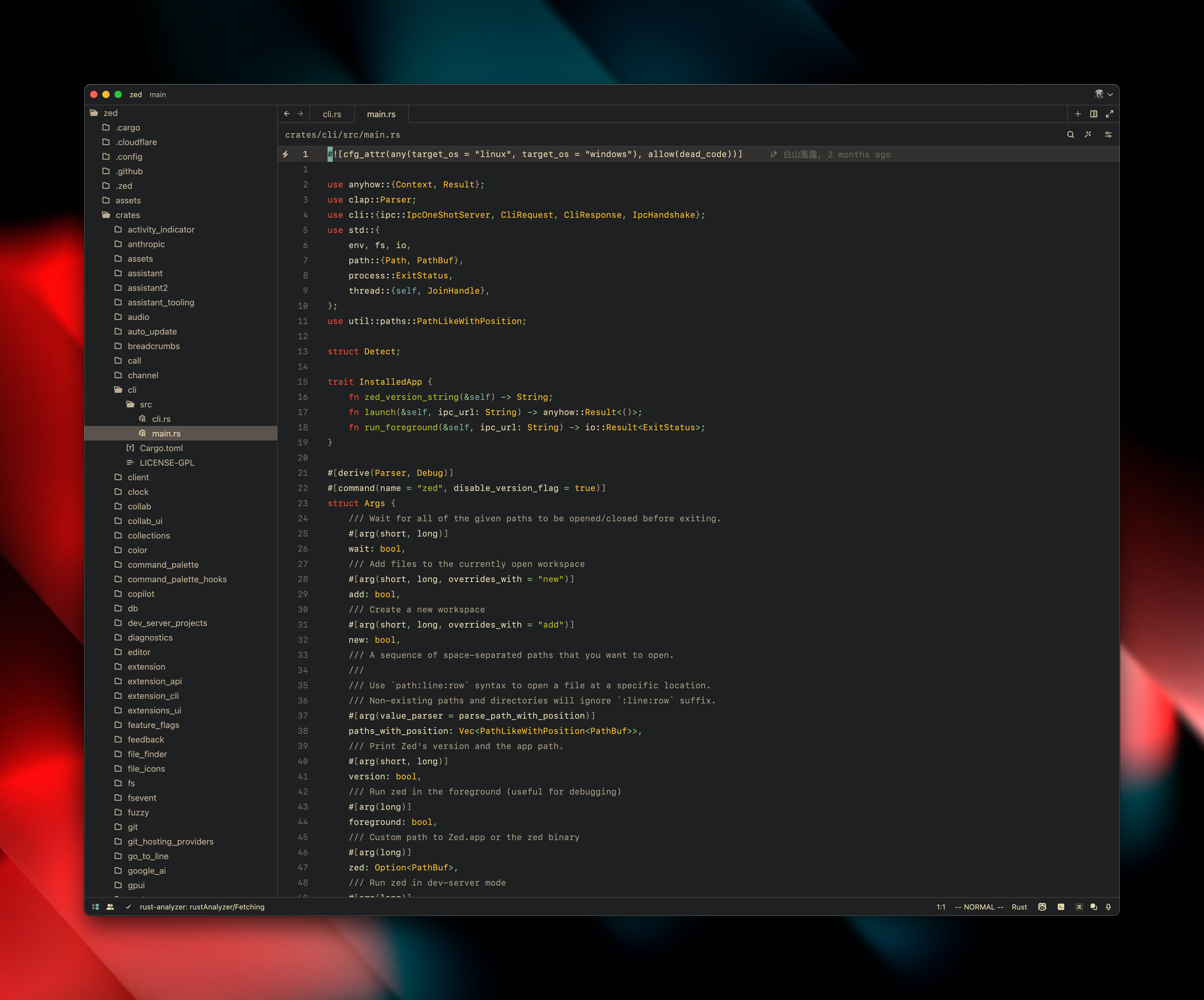This screenshot has width=1204, height=1000.
Task: Click the zed project name in title bar
Action: click(x=135, y=95)
